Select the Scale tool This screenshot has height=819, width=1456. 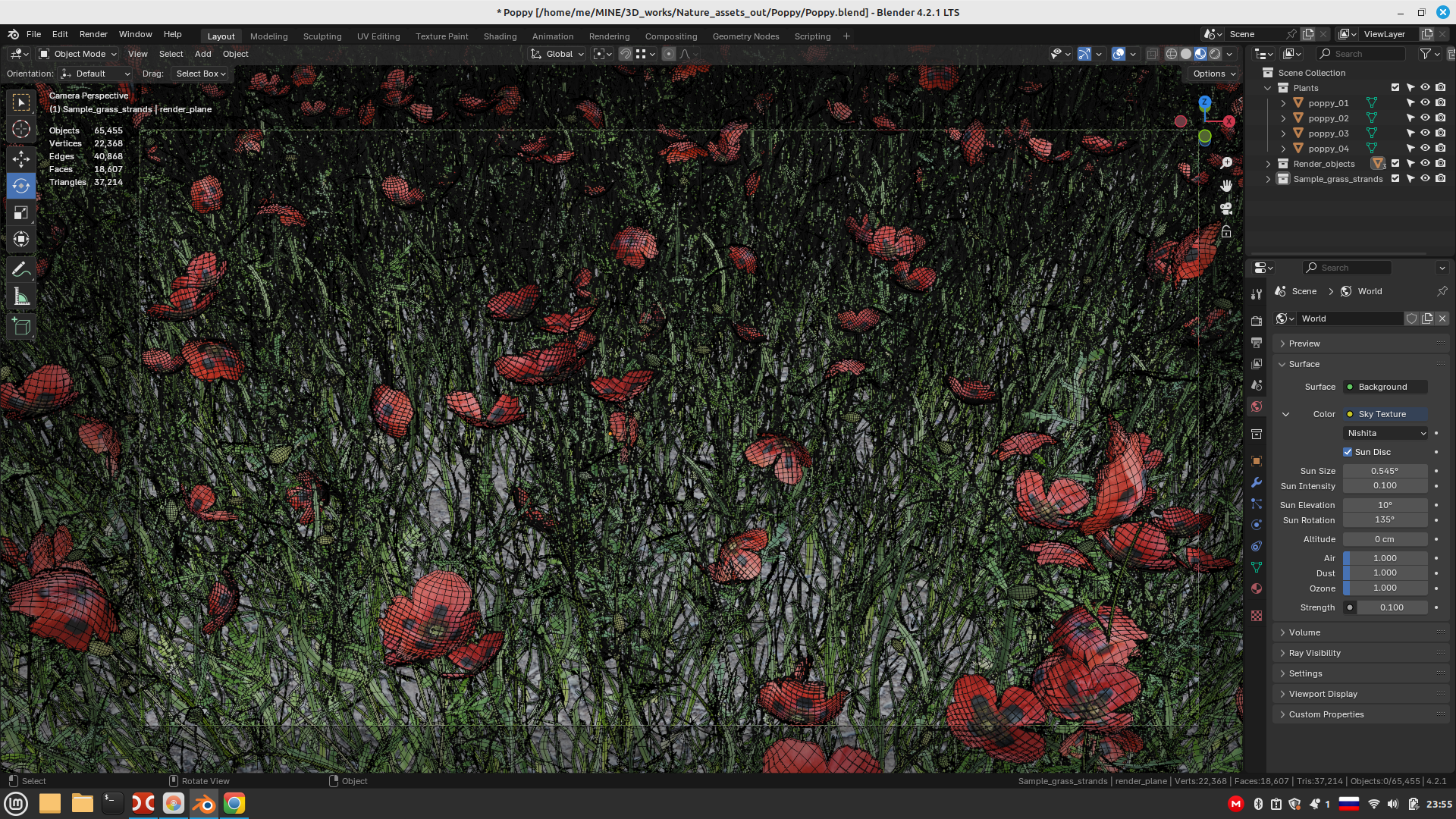point(21,213)
